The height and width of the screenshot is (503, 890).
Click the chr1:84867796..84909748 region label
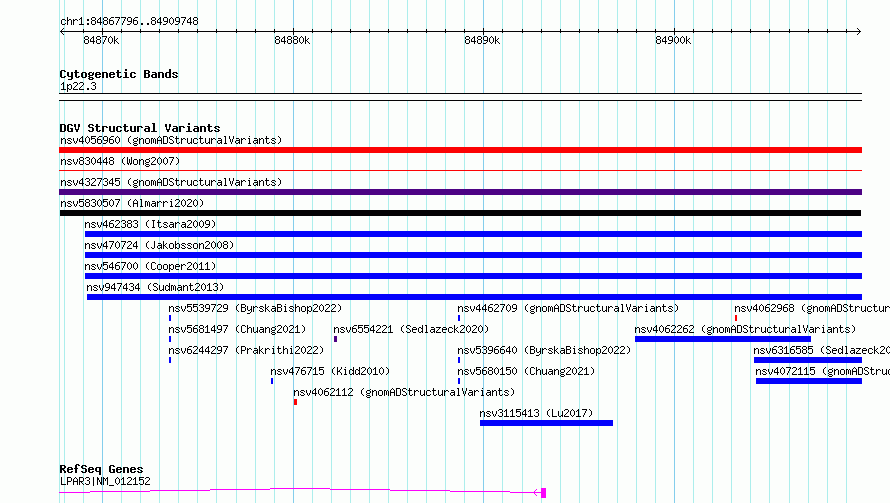pyautogui.click(x=129, y=21)
